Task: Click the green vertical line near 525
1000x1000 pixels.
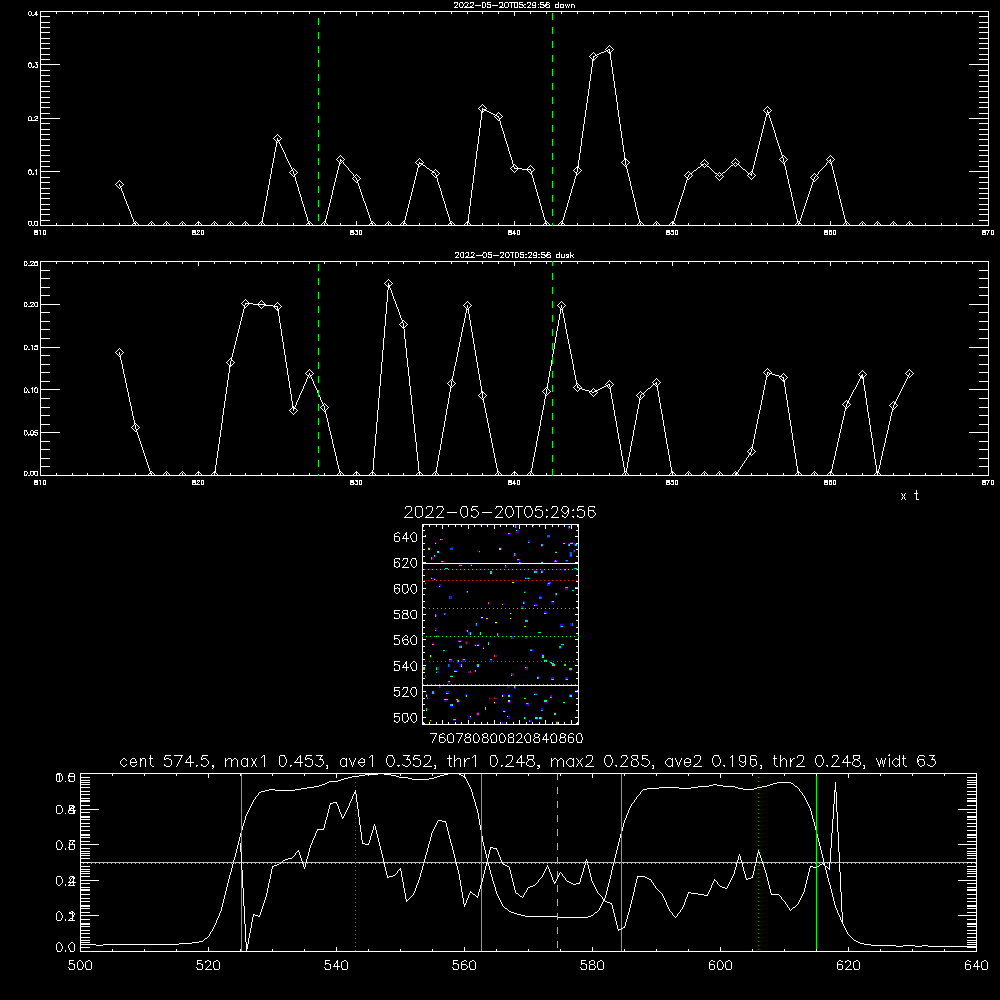Action: [x=242, y=862]
